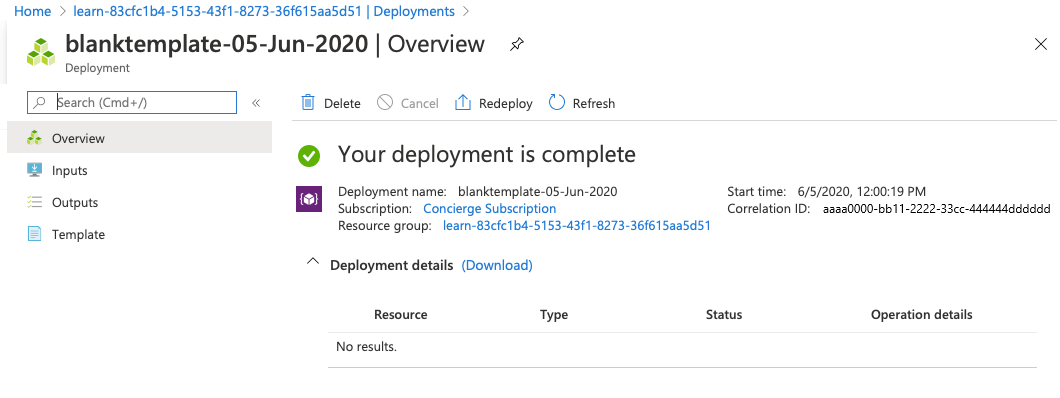Open the resource group learn-83cfc1b4 link
Image resolution: width=1060 pixels, height=398 pixels.
(577, 226)
